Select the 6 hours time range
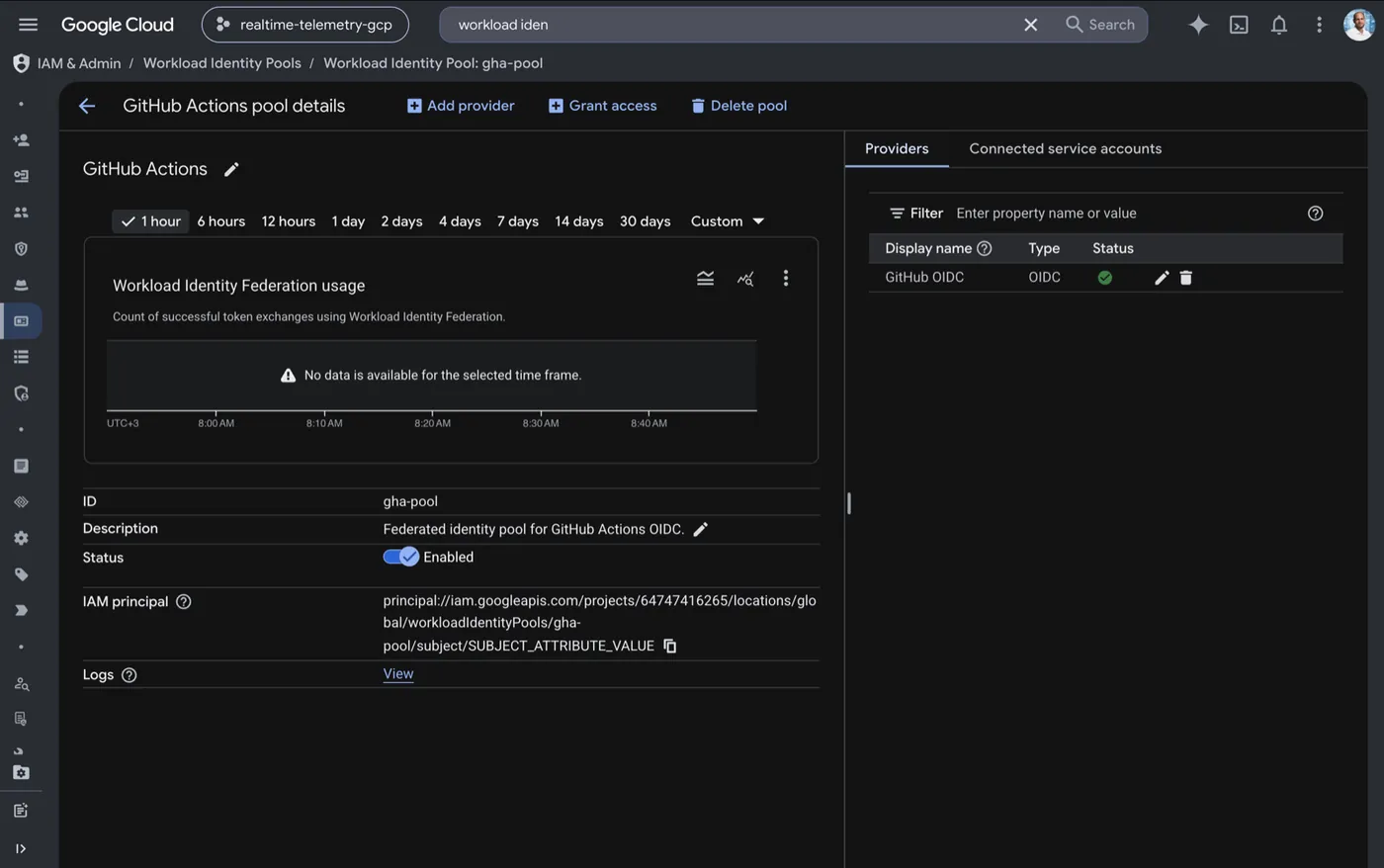The height and width of the screenshot is (868, 1384). (220, 221)
